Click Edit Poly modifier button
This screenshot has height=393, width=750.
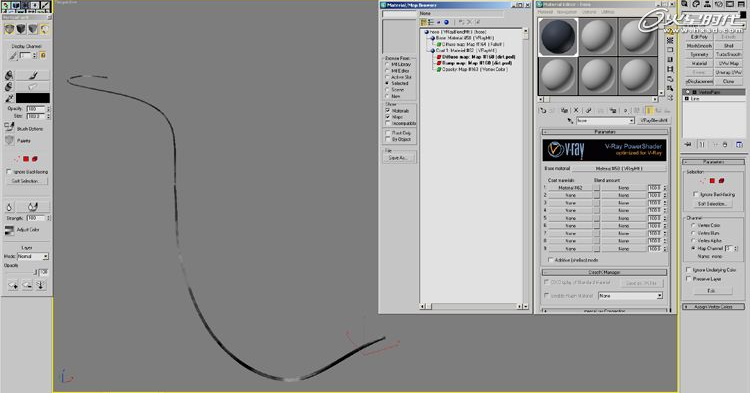click(x=699, y=37)
